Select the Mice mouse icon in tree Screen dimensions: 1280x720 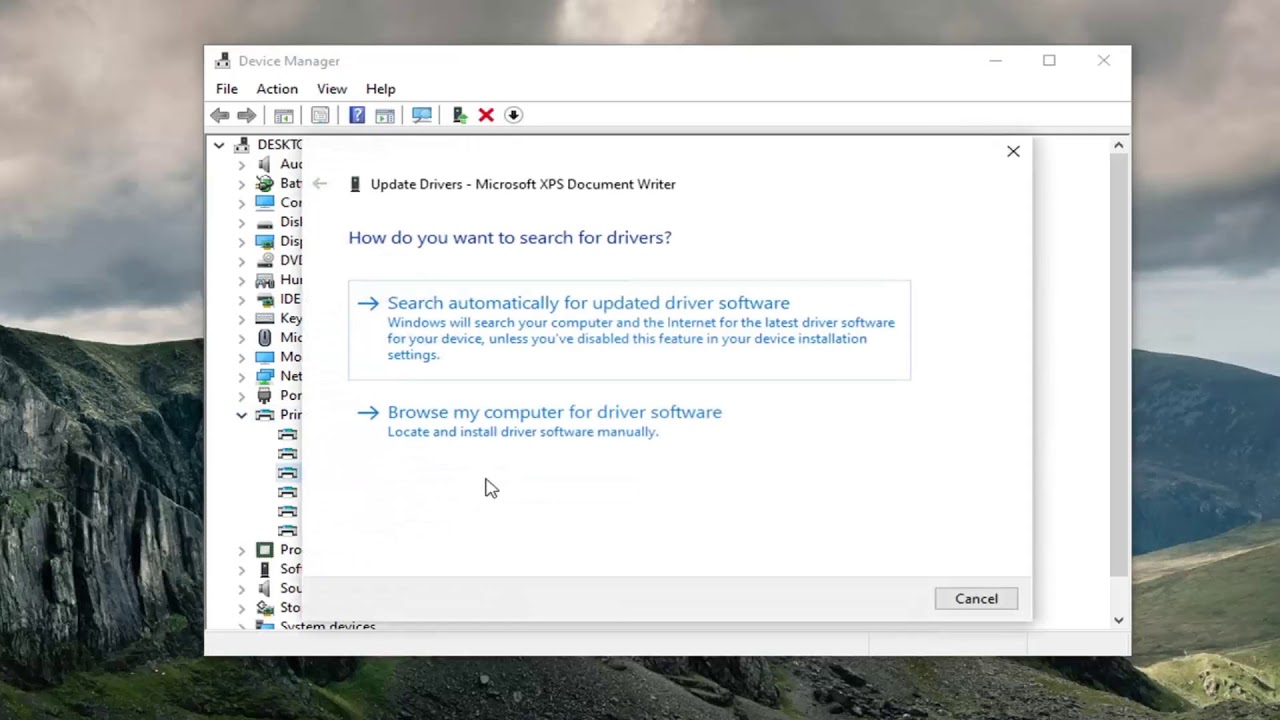click(265, 337)
